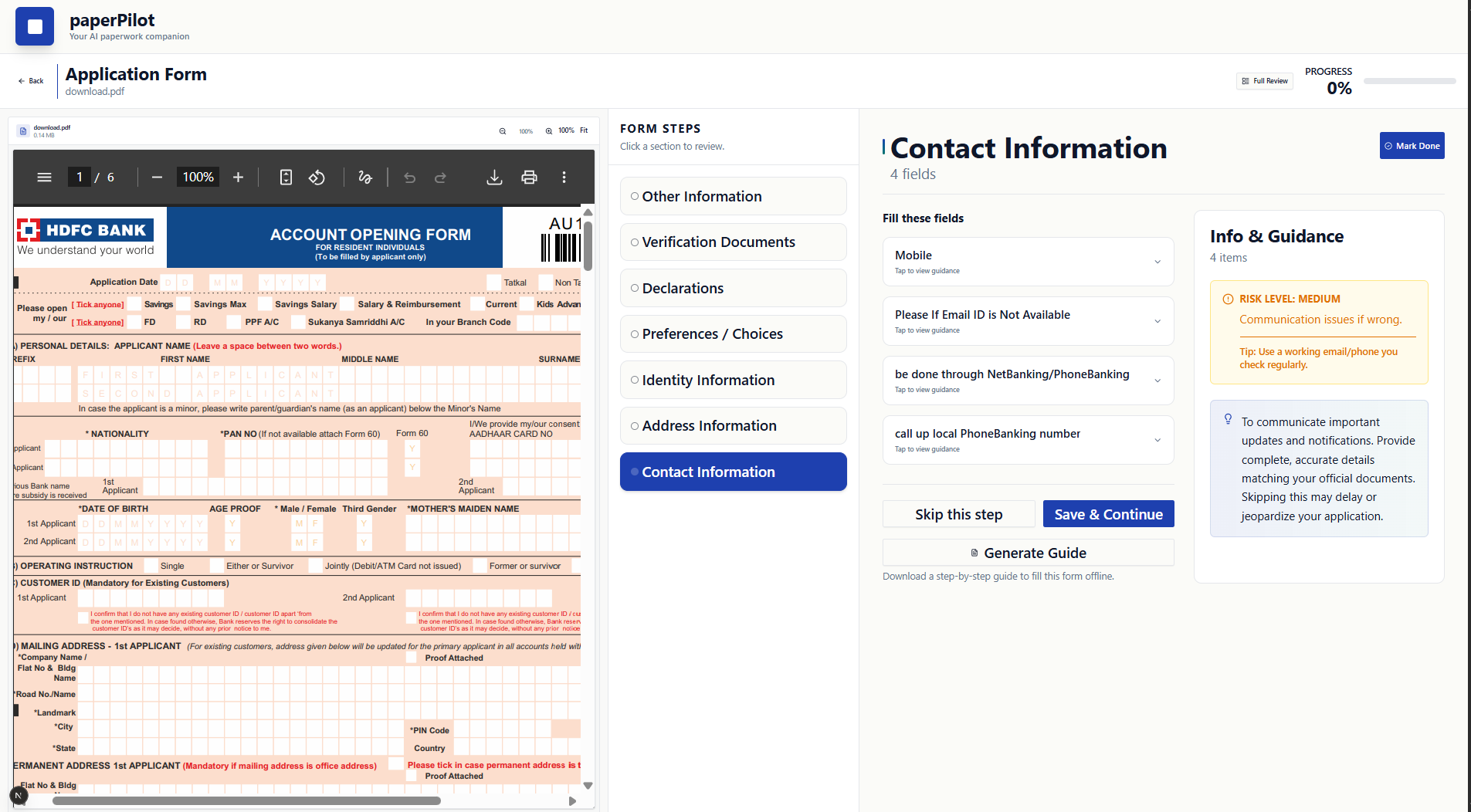Click Skip this step
The height and width of the screenshot is (812, 1471).
coord(958,514)
